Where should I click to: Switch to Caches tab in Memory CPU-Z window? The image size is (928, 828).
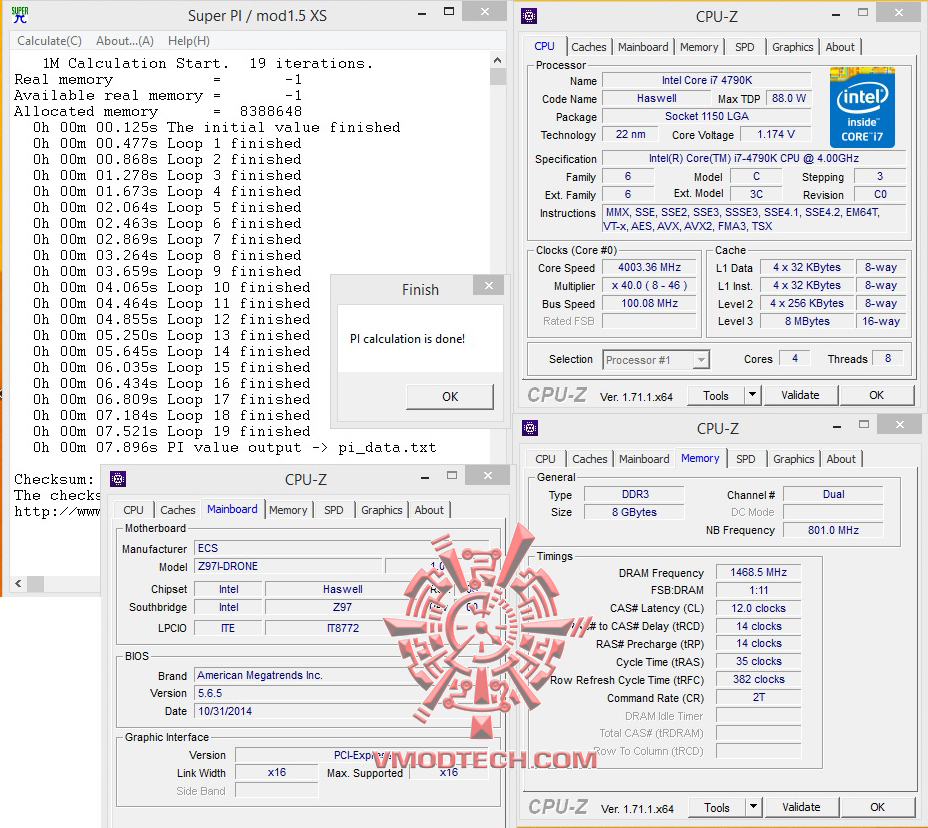pyautogui.click(x=589, y=459)
